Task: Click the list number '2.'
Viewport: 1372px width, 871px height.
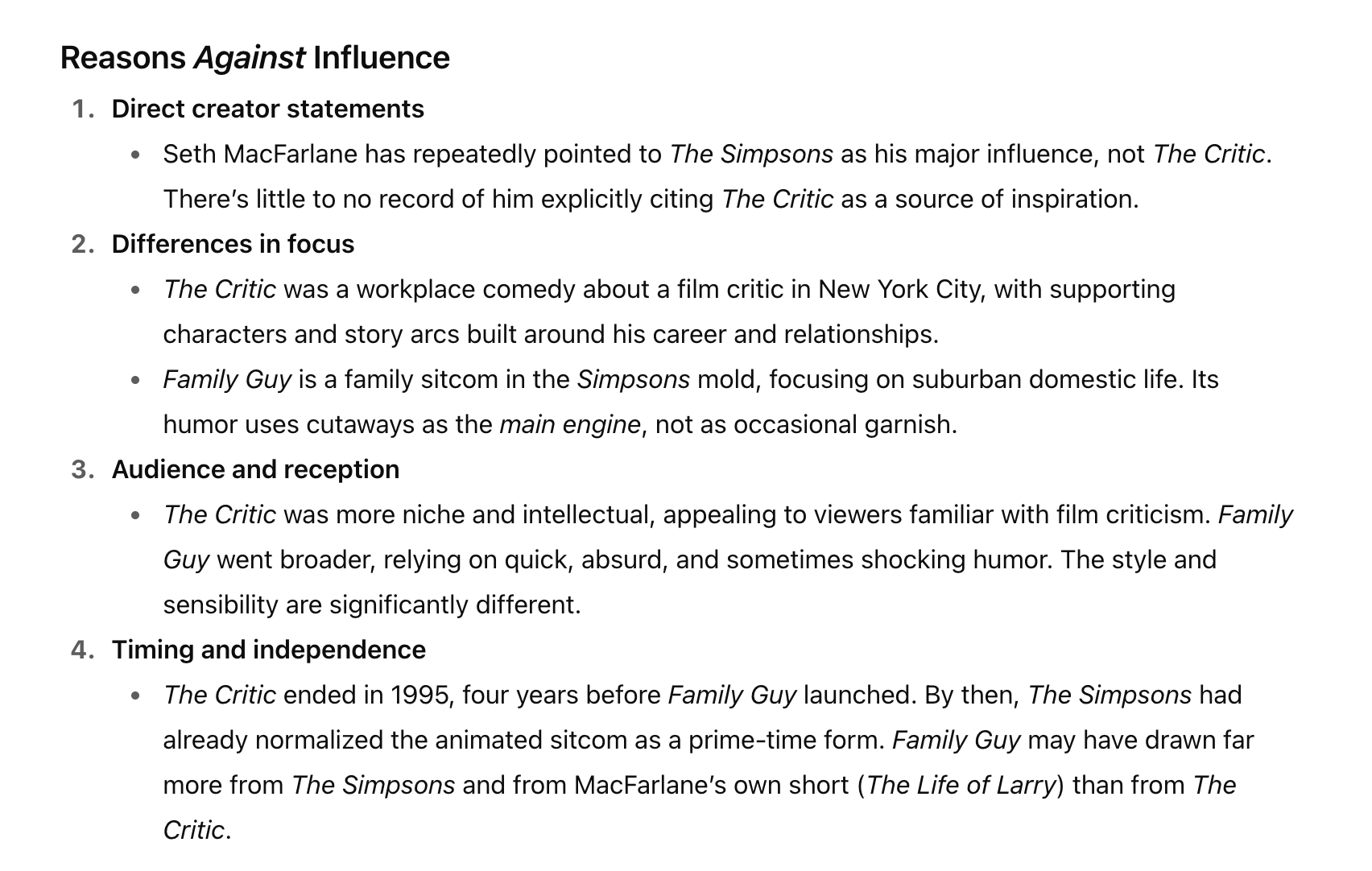Action: (84, 244)
